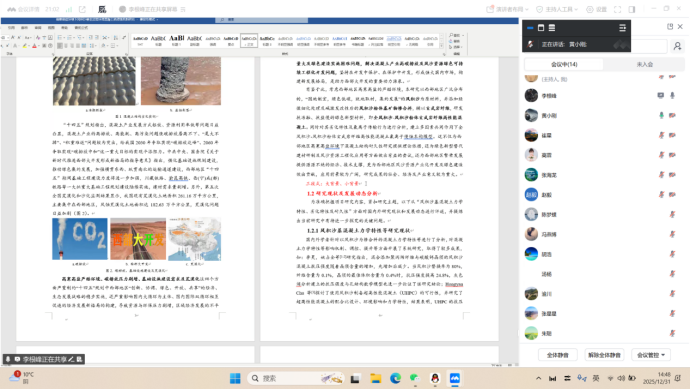The height and width of the screenshot is (389, 690).
Task: Click the muted microphone icon in the floating bar
Action: [x=530, y=44]
